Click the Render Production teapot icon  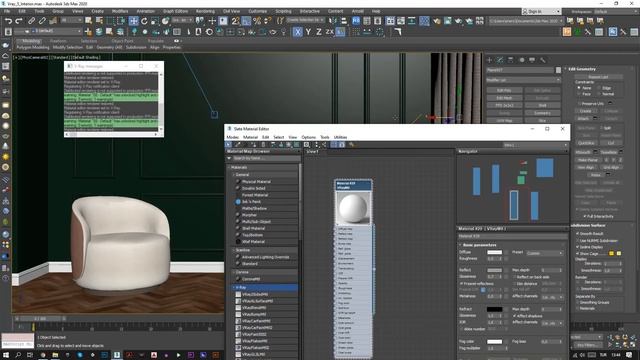pyautogui.click(x=458, y=21)
